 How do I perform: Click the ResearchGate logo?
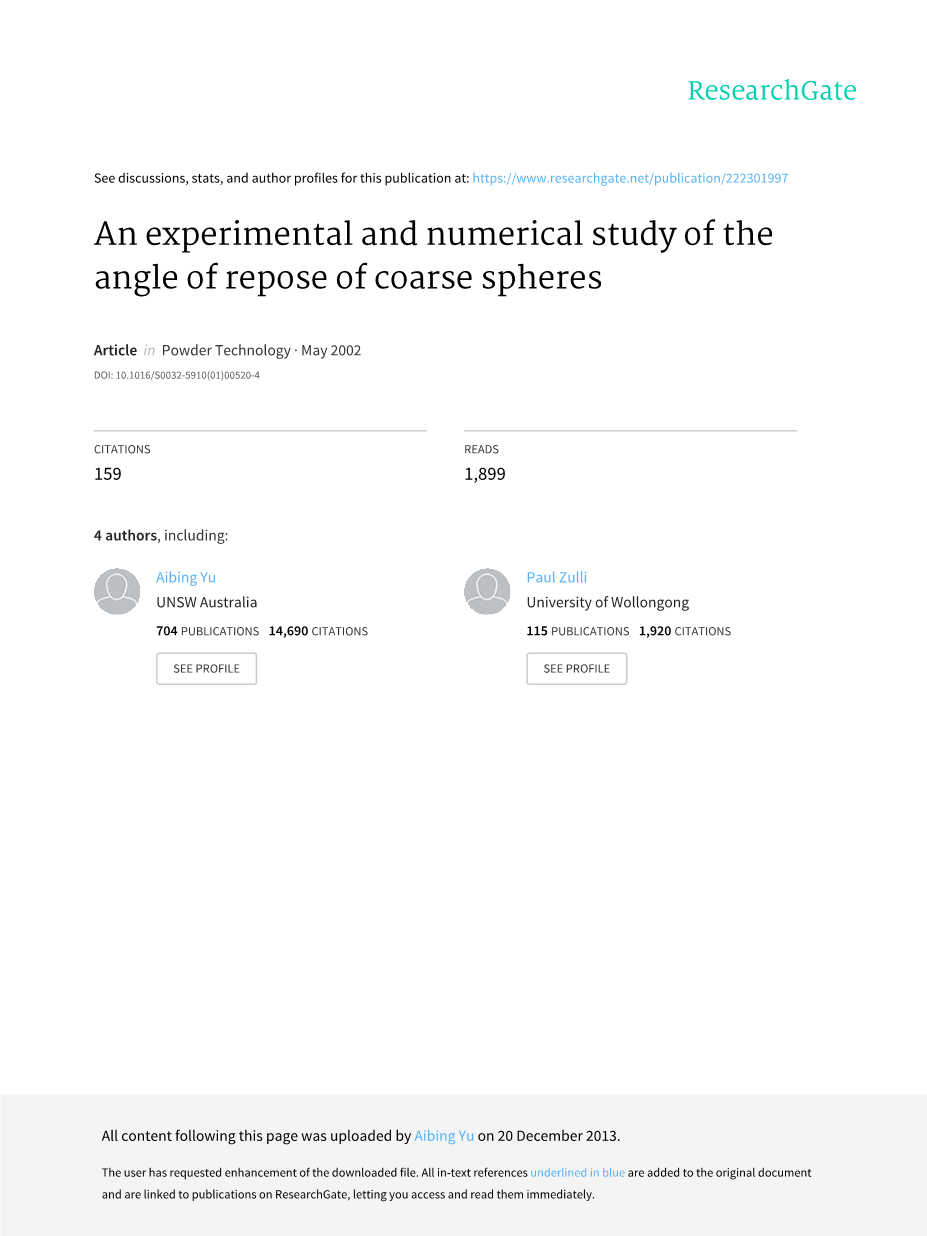pos(771,91)
